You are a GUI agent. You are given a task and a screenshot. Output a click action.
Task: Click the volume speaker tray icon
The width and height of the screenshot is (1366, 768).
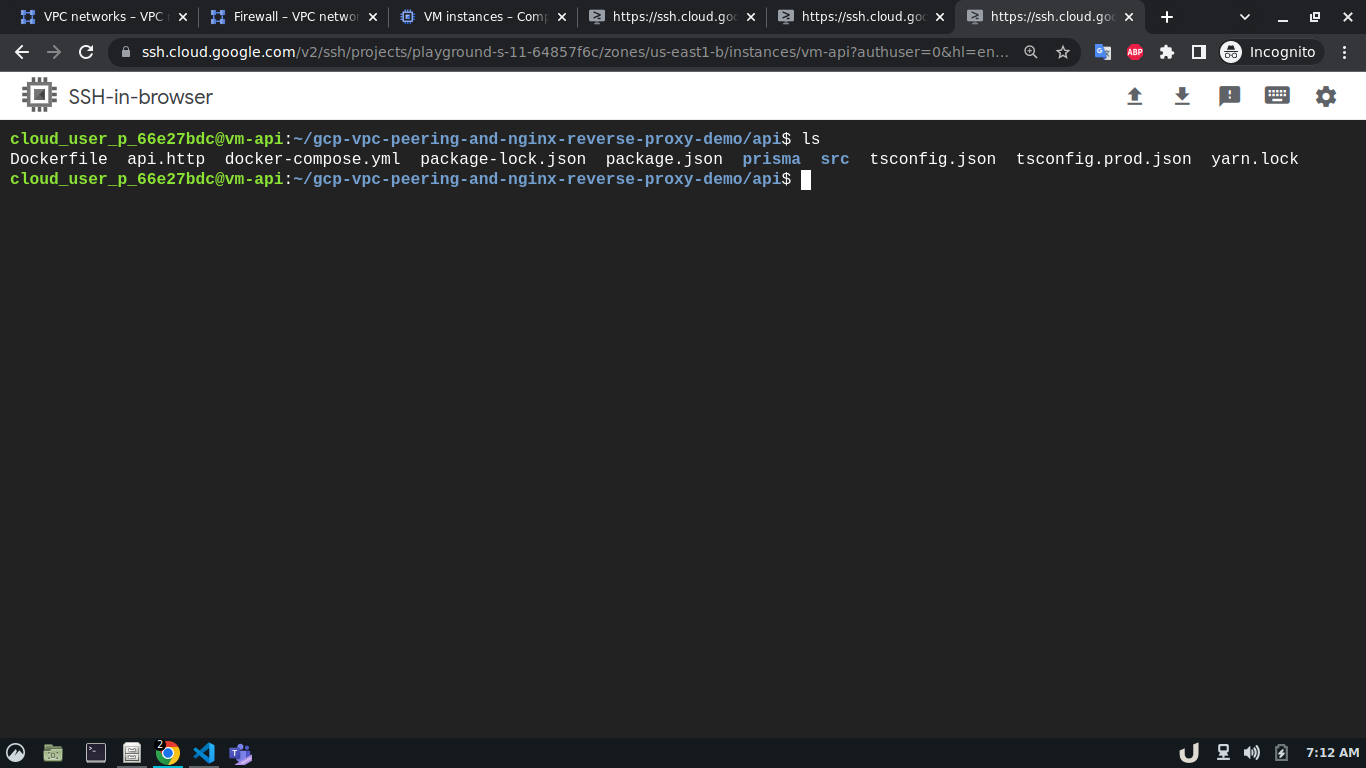pyautogui.click(x=1251, y=753)
